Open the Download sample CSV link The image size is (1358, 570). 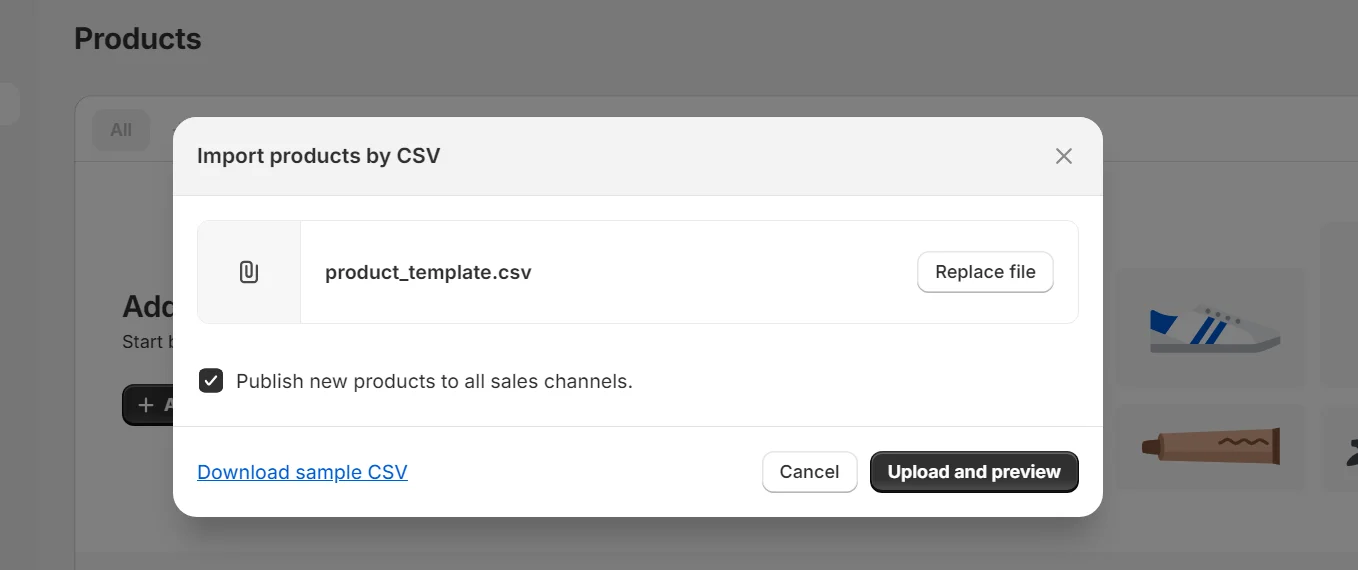pos(302,472)
